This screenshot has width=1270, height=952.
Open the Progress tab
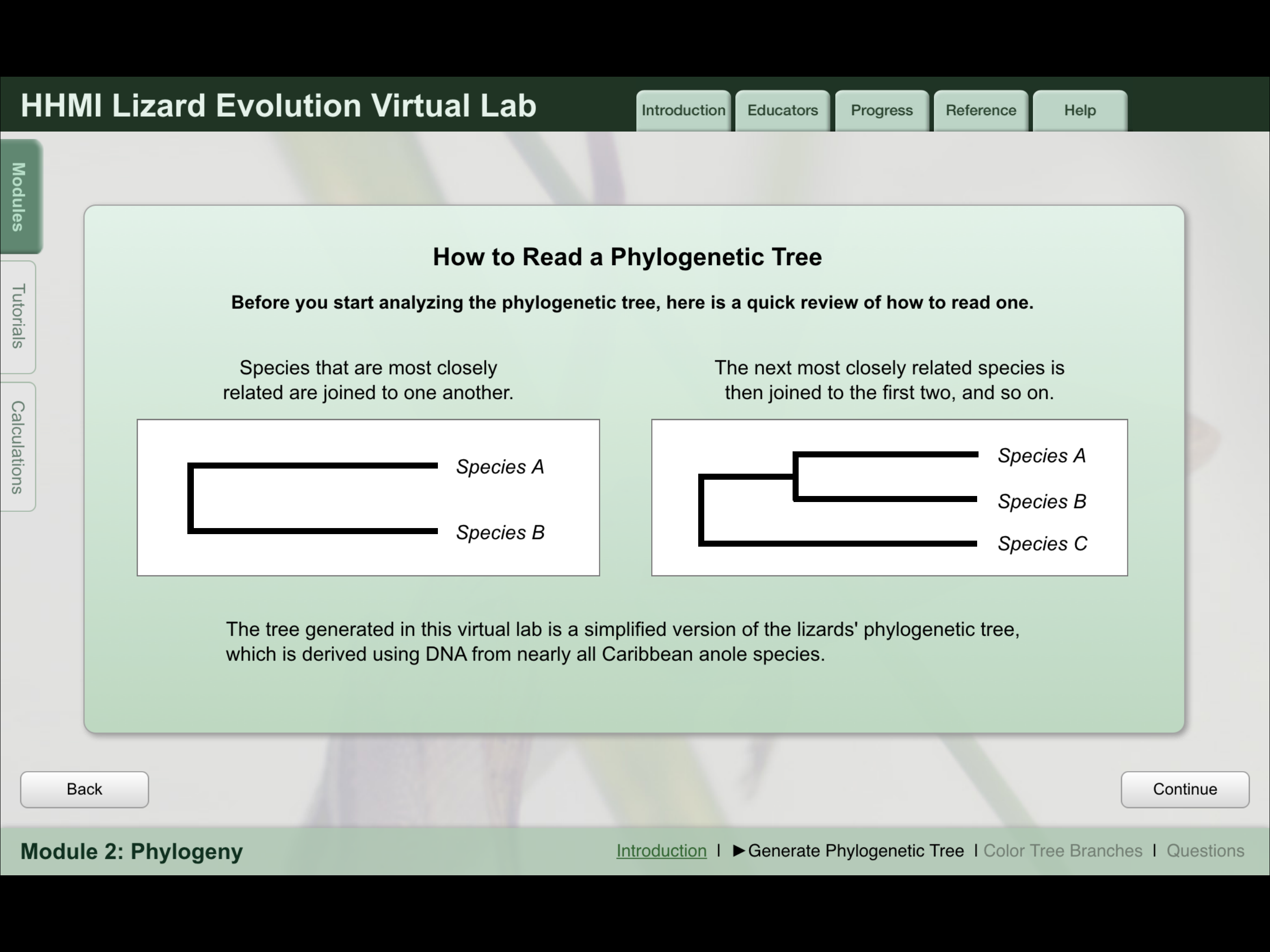881,110
